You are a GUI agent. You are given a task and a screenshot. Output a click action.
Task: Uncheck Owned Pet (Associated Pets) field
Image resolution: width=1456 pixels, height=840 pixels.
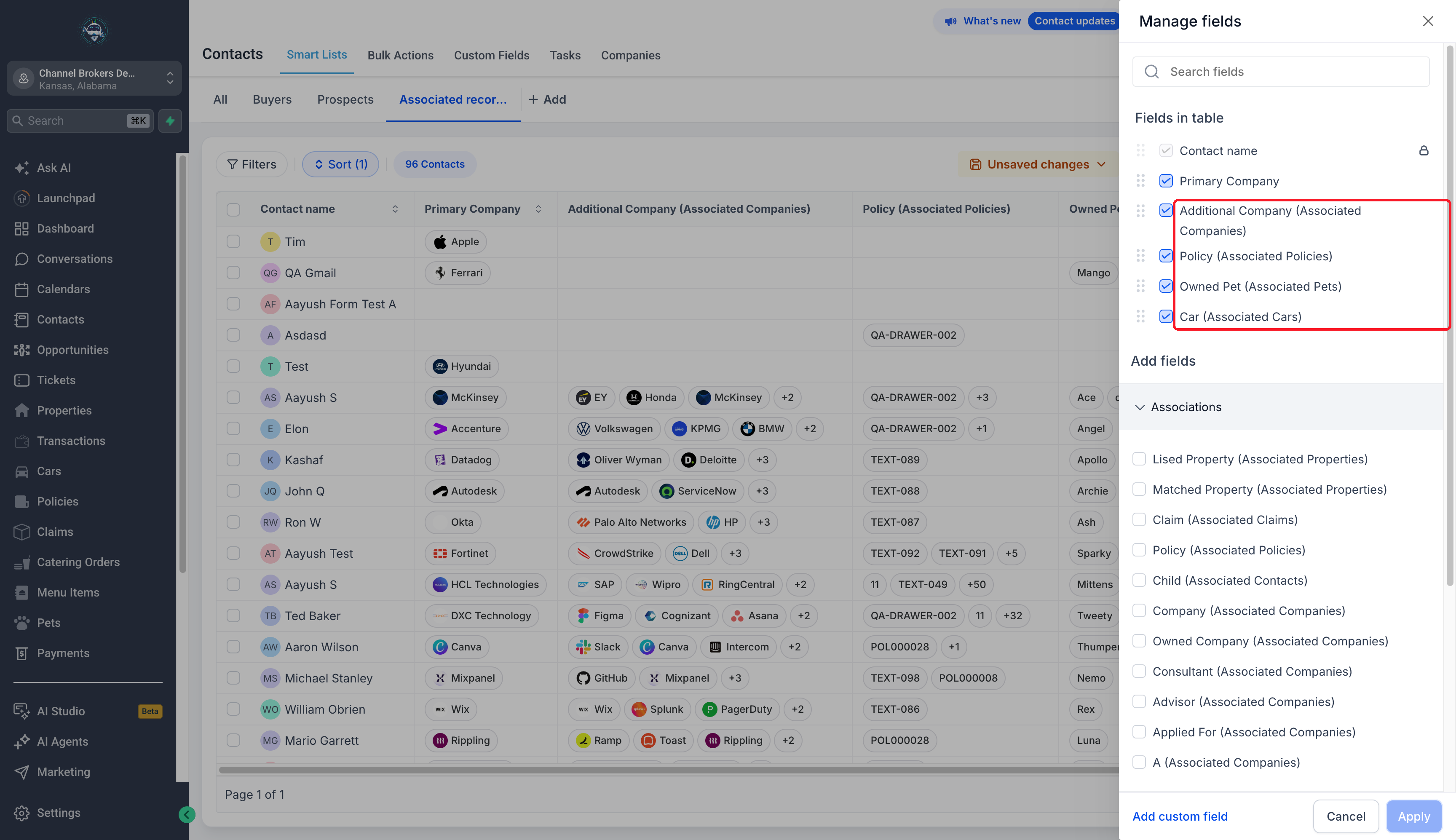(1165, 286)
